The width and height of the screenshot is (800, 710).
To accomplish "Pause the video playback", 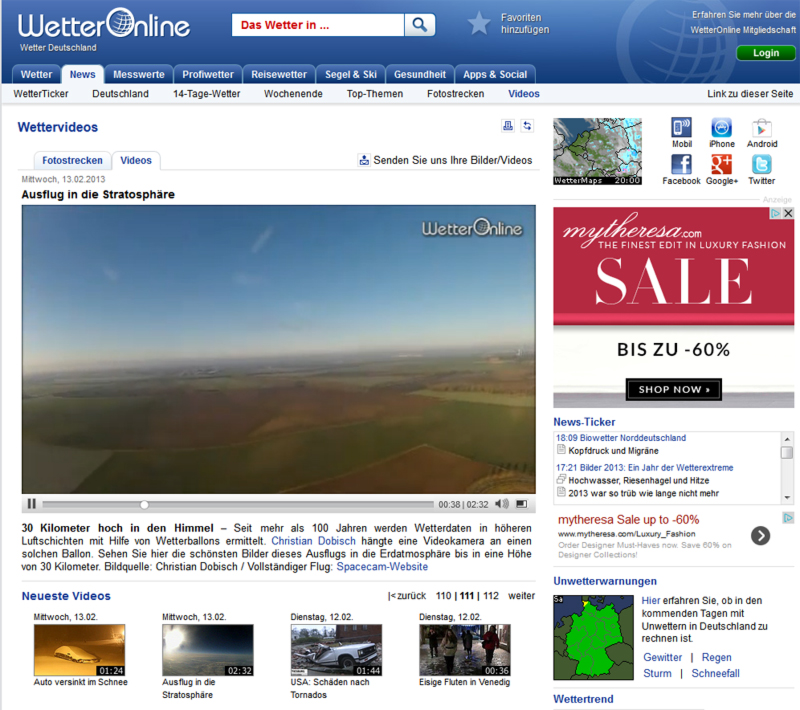I will (x=31, y=504).
